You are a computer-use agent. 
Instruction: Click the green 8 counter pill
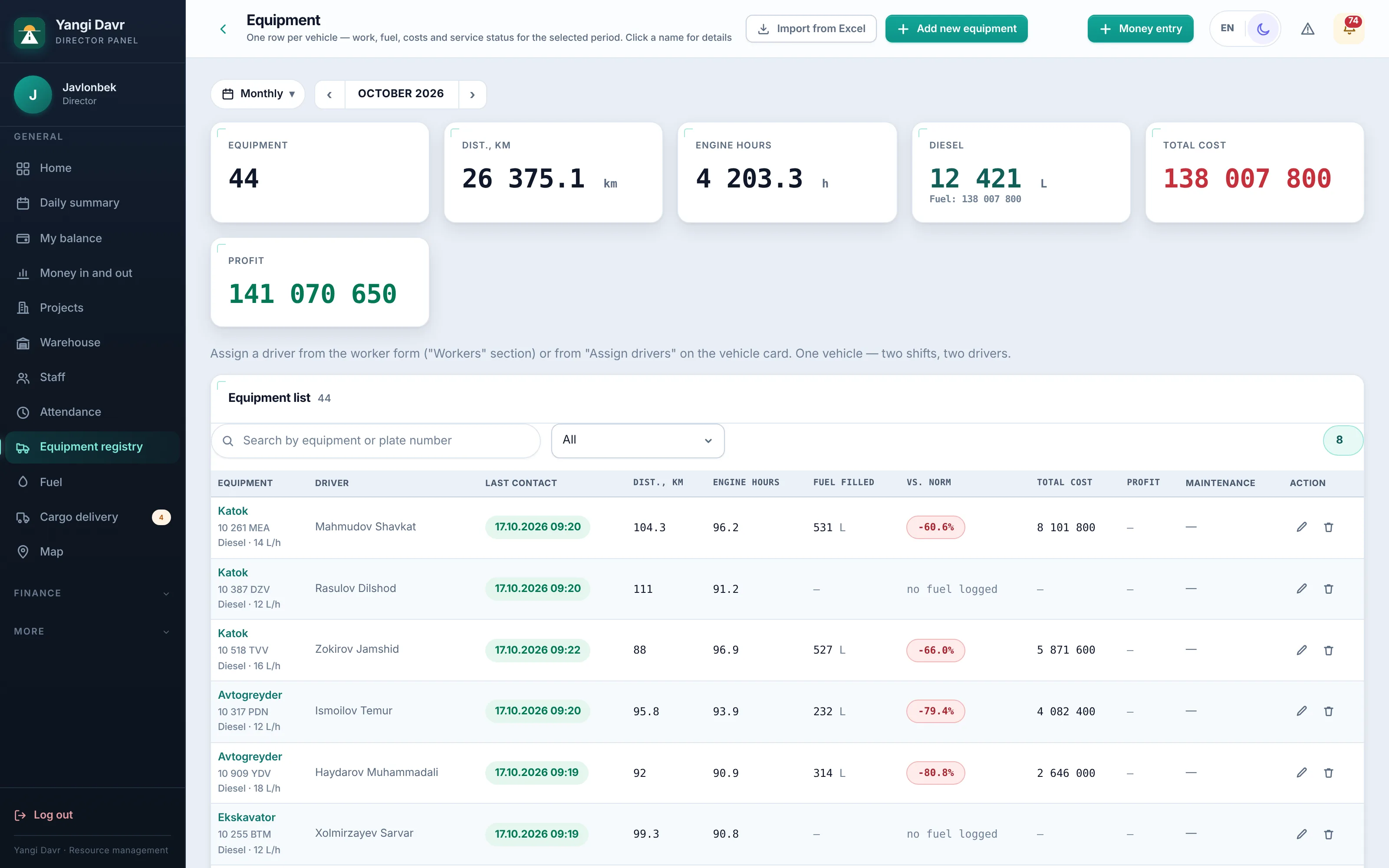point(1342,441)
